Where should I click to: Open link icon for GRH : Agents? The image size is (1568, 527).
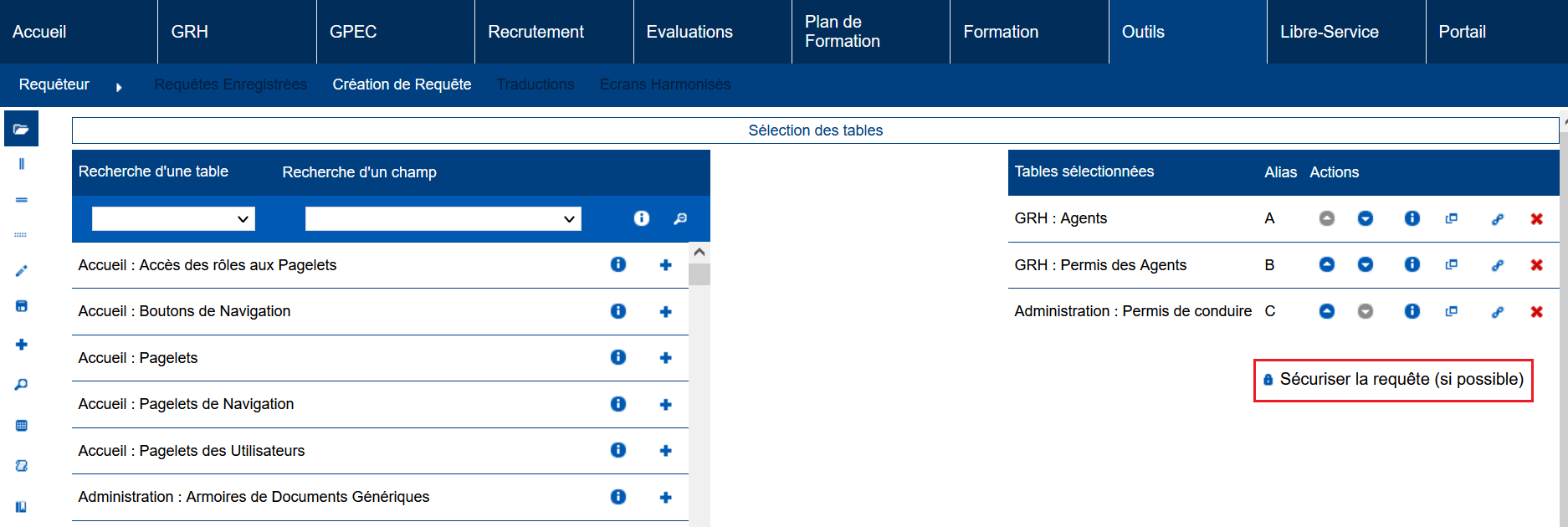click(1497, 219)
